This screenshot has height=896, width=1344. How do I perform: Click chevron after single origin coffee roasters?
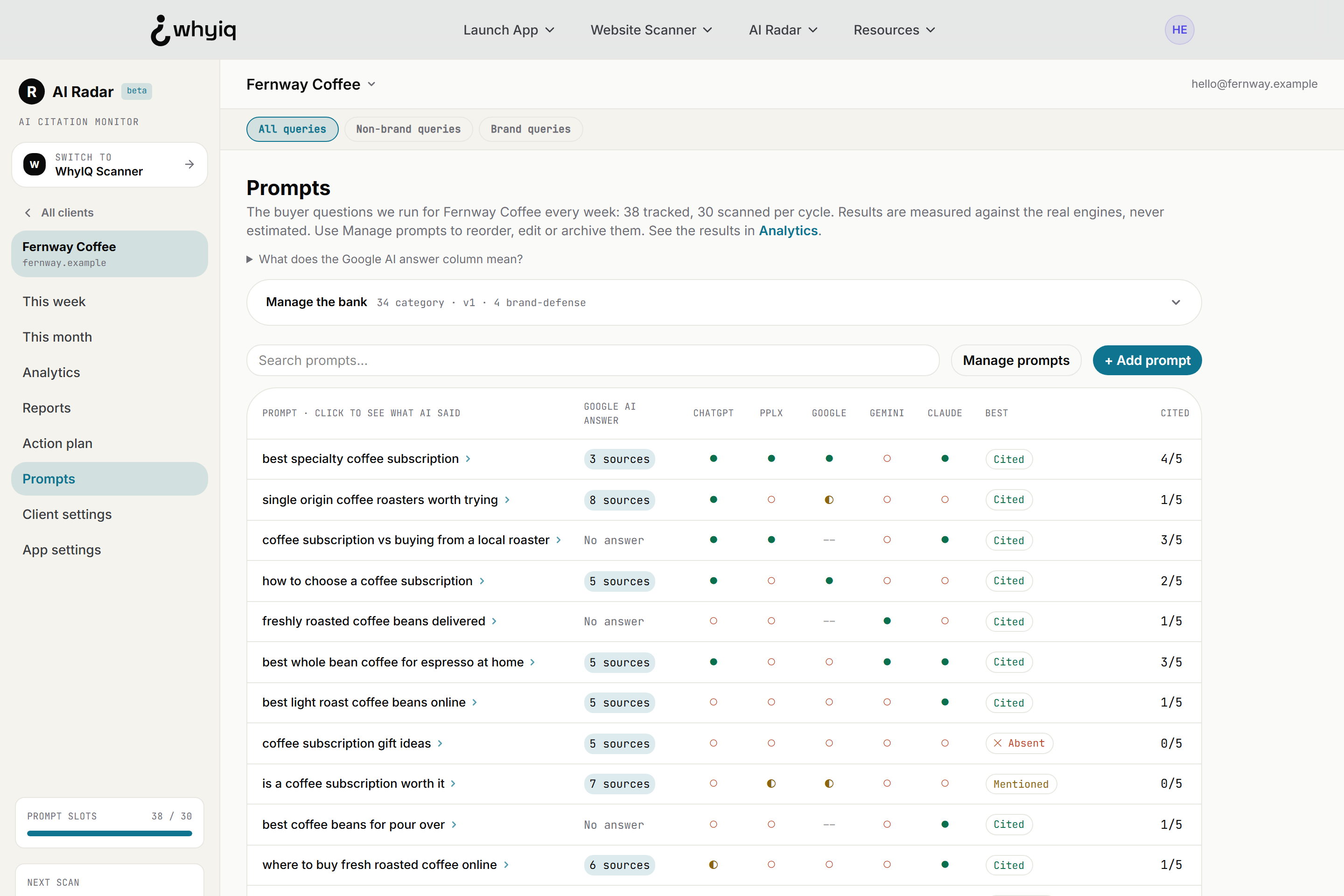pos(507,500)
